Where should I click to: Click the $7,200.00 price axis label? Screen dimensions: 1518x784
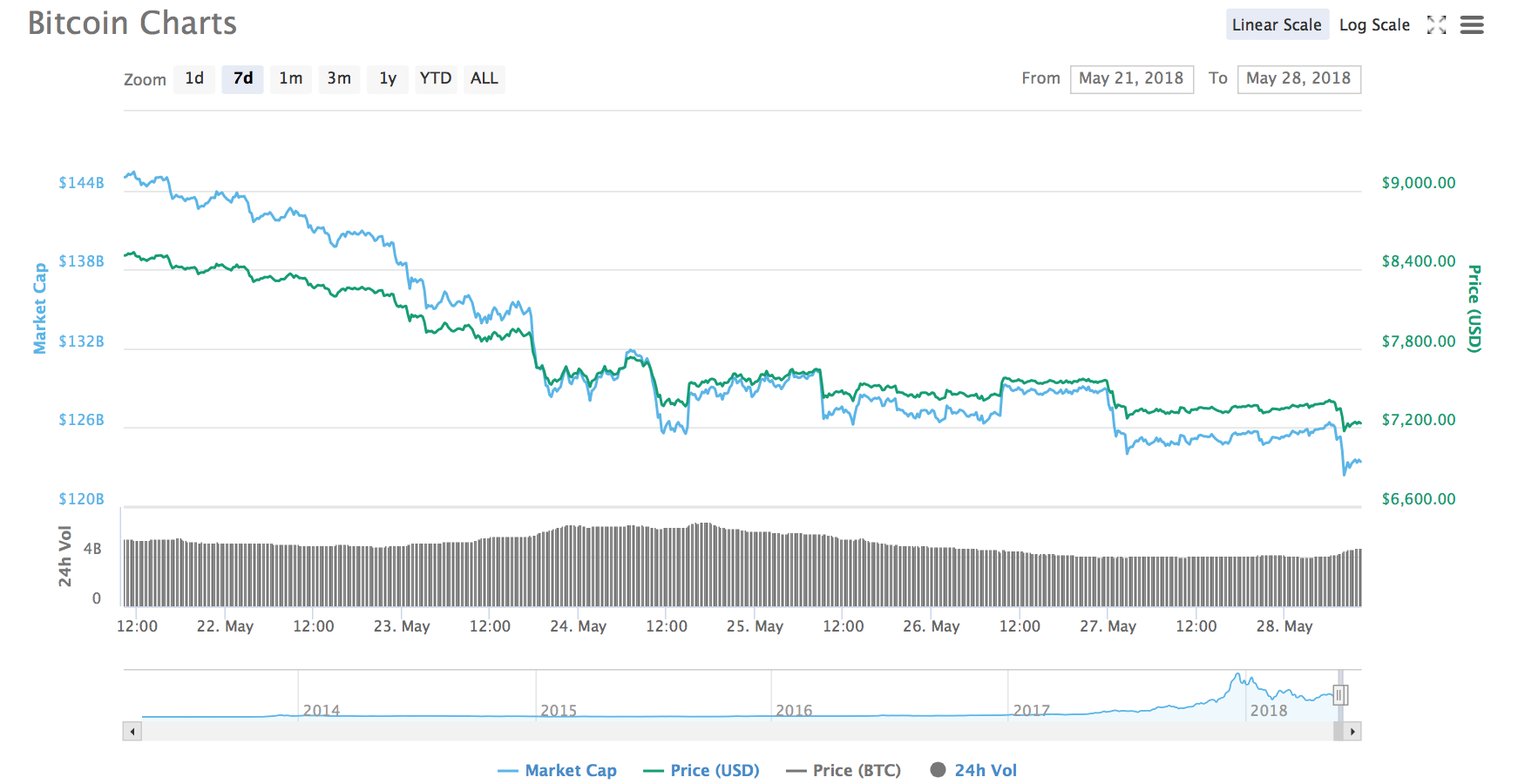tap(1419, 420)
